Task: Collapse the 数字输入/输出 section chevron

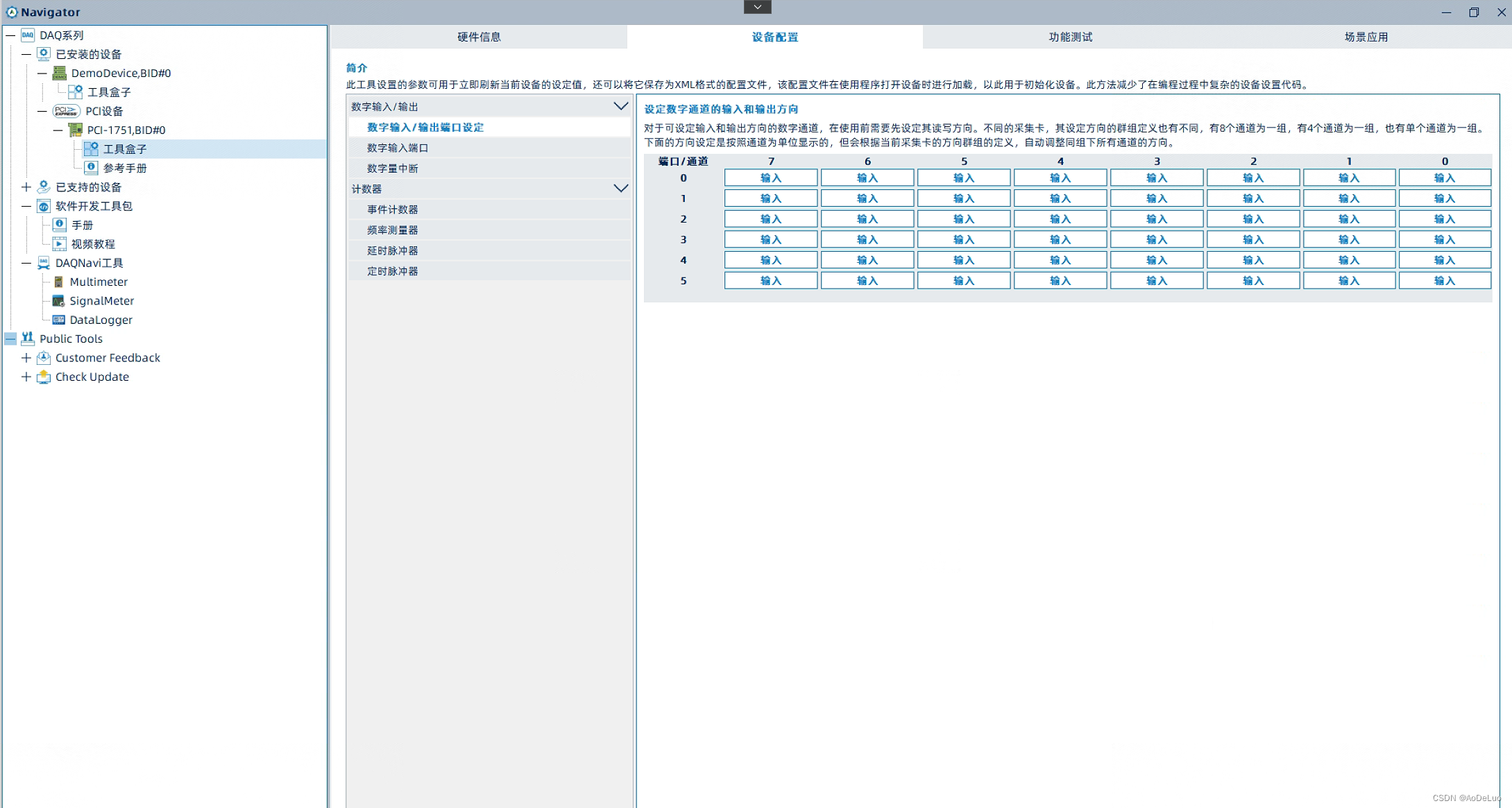Action: click(621, 106)
